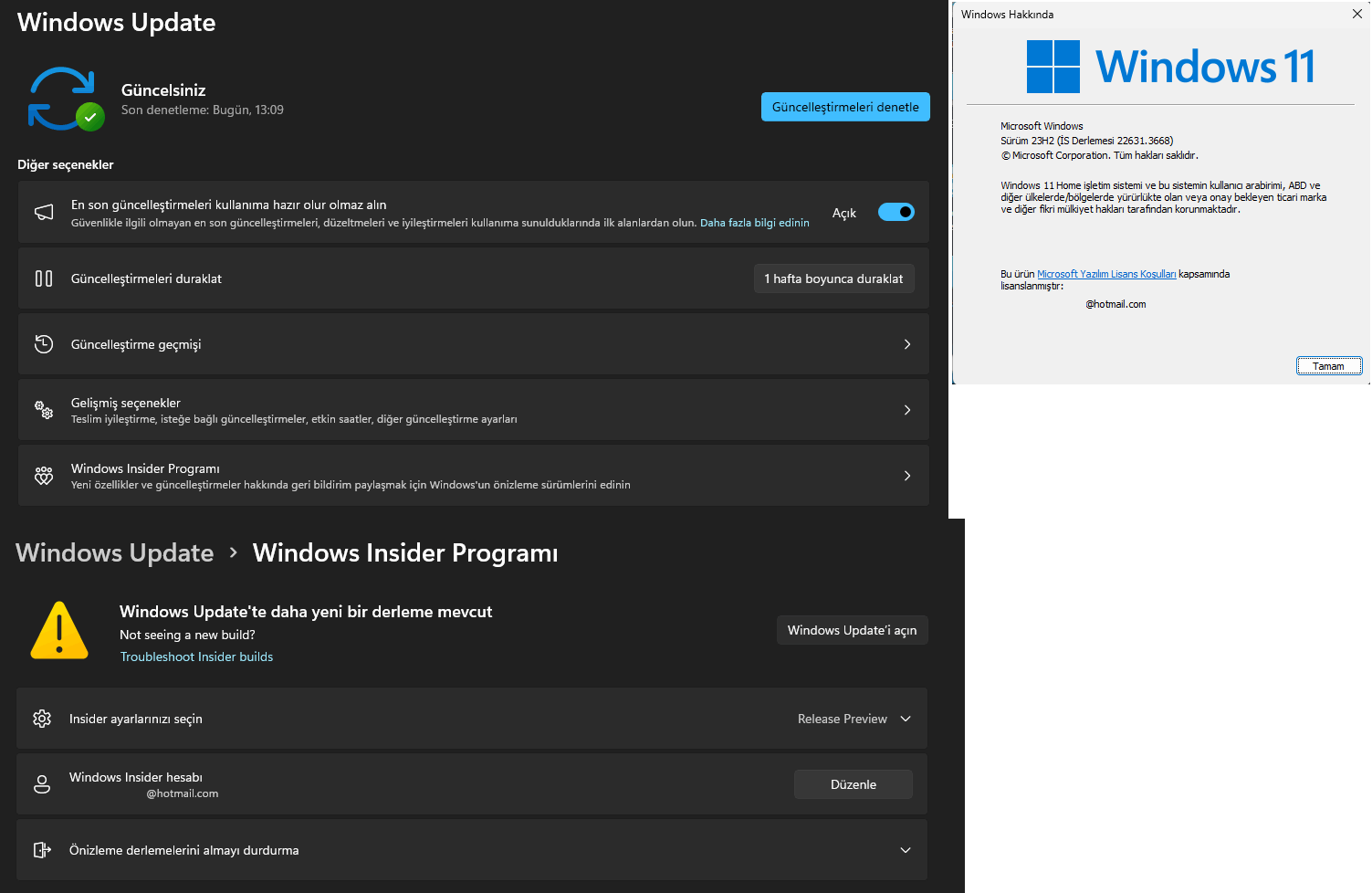The height and width of the screenshot is (893, 1372).
Task: Open Gelişmiş seçenekler via its arrow
Action: [907, 410]
